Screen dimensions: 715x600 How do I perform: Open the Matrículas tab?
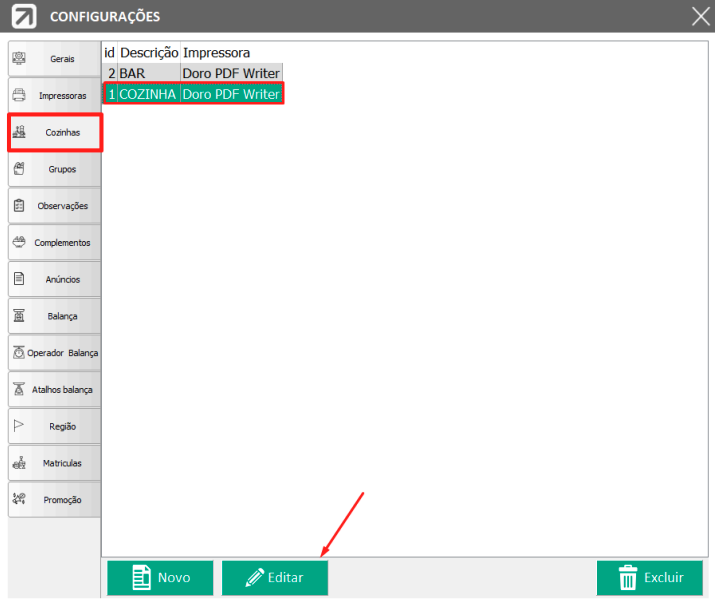tap(54, 463)
